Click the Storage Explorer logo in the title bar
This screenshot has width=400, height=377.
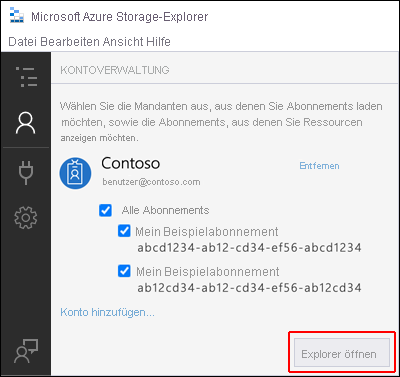[17, 15]
